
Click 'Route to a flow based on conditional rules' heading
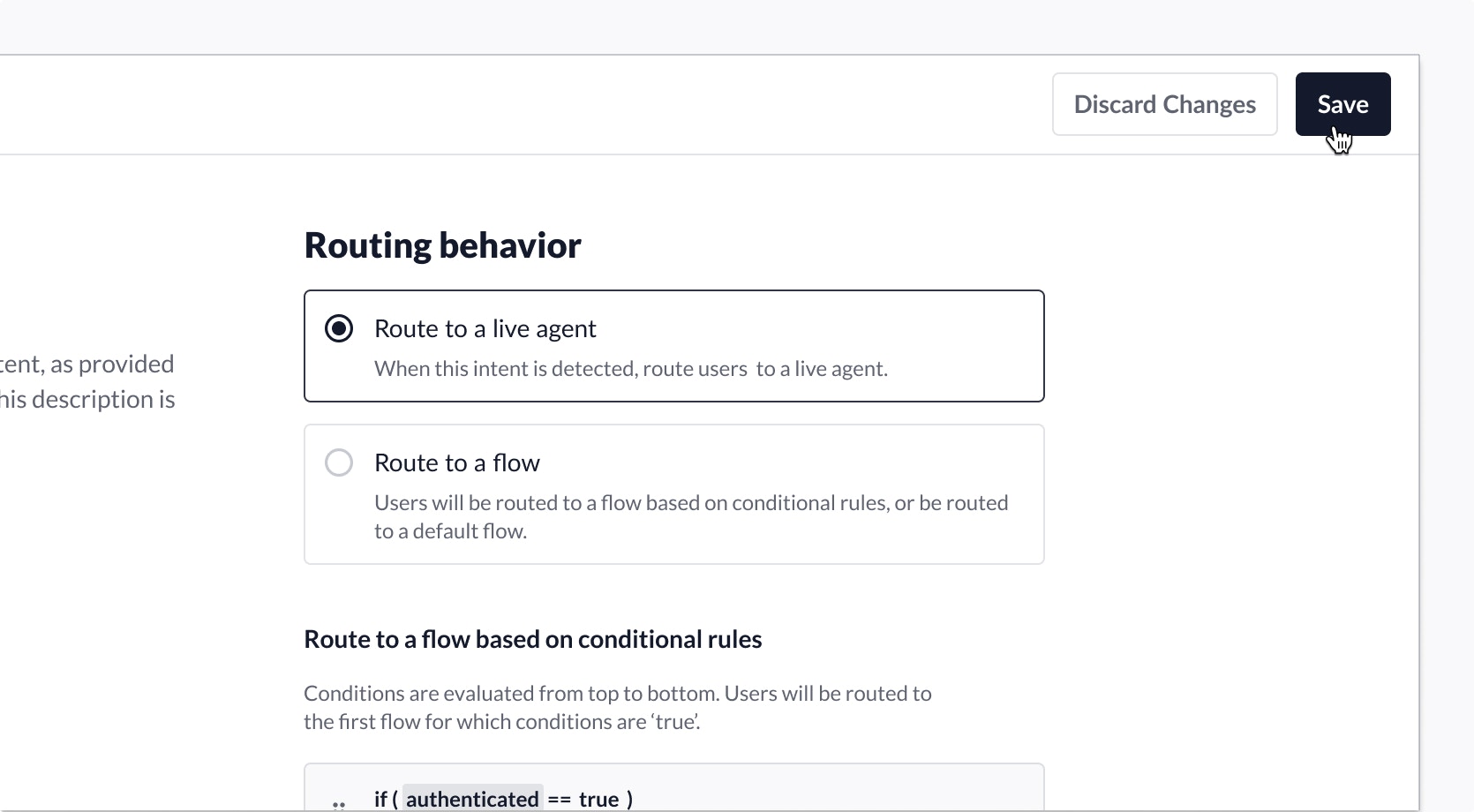point(532,639)
